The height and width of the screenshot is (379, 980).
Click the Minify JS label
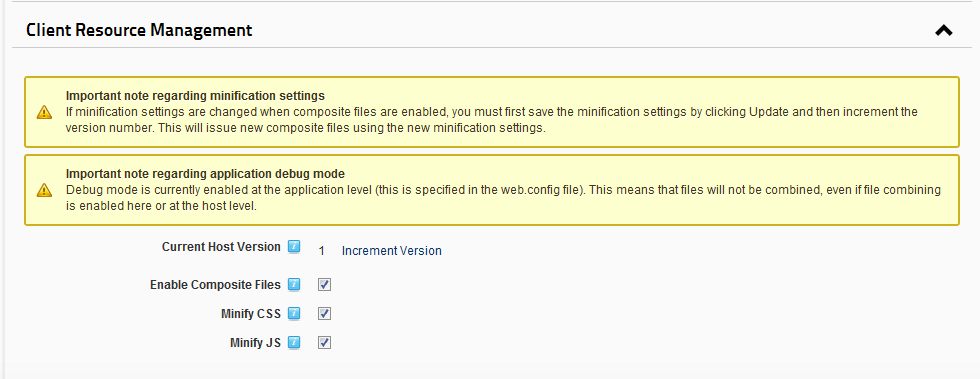(x=255, y=342)
